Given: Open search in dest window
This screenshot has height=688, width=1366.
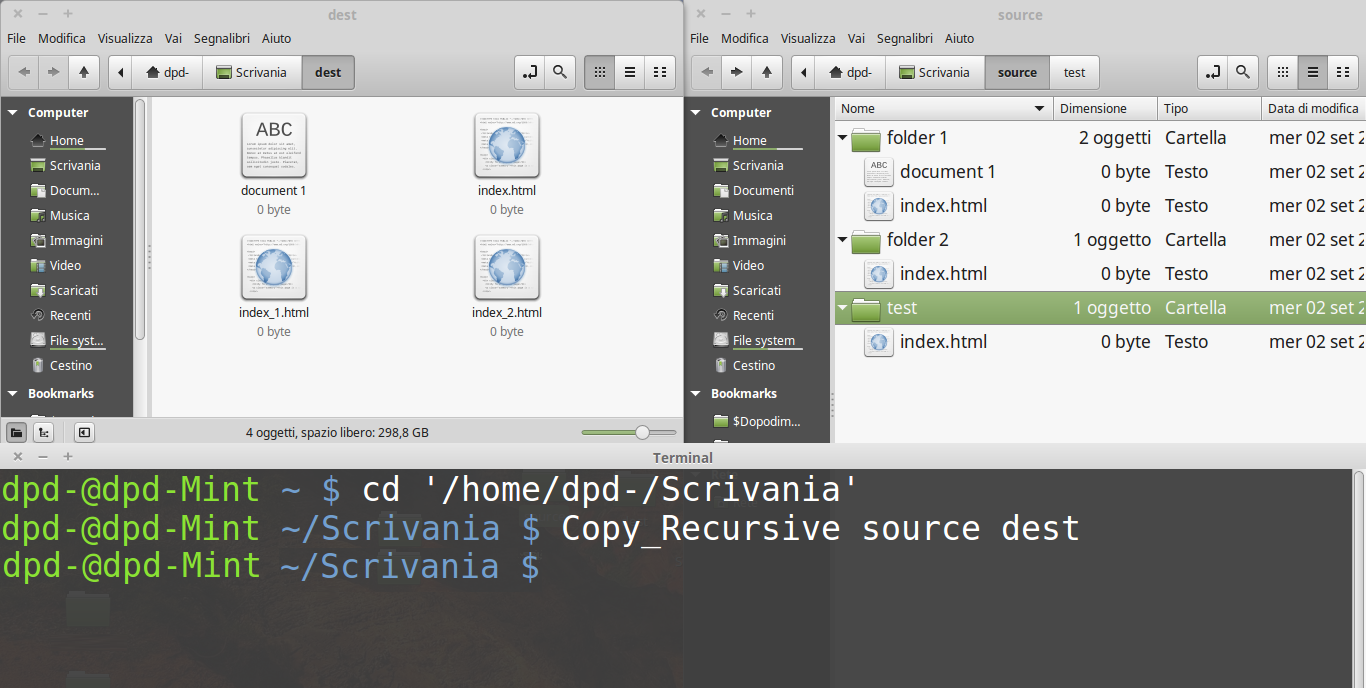Looking at the screenshot, I should [560, 72].
